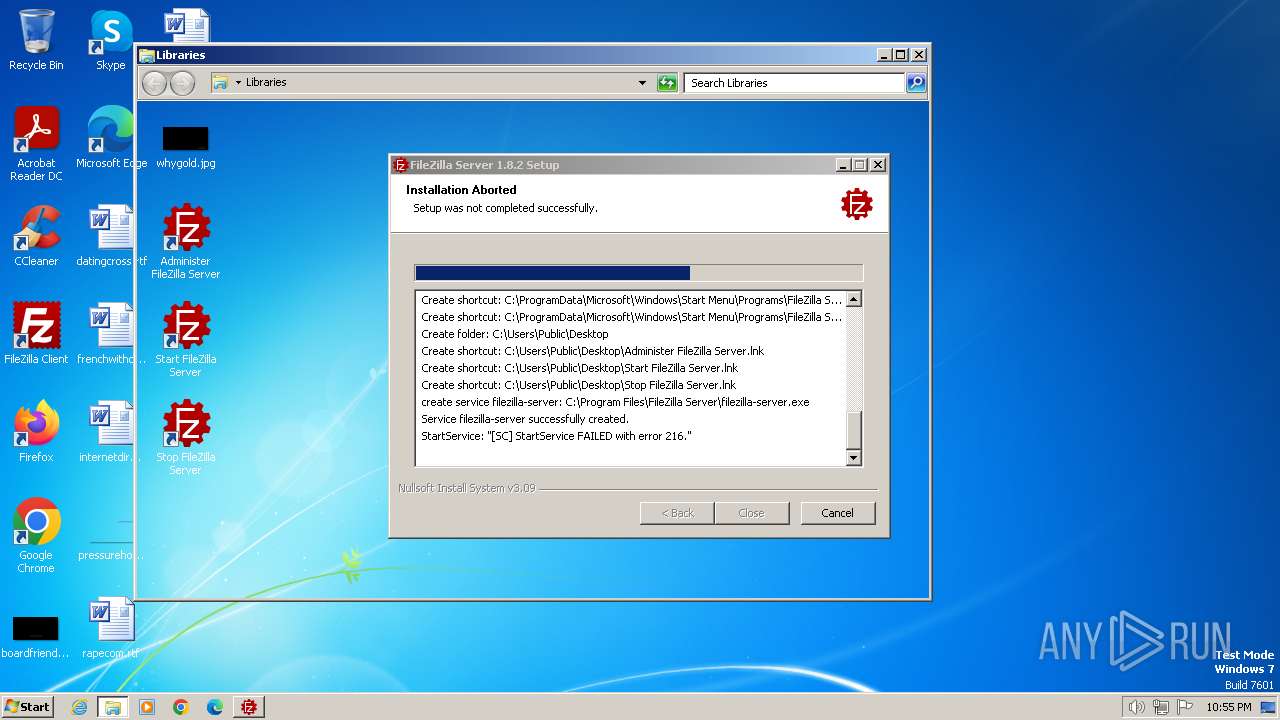This screenshot has width=1280, height=720.
Task: Click the search magnifier in Libraries window
Action: tap(916, 83)
